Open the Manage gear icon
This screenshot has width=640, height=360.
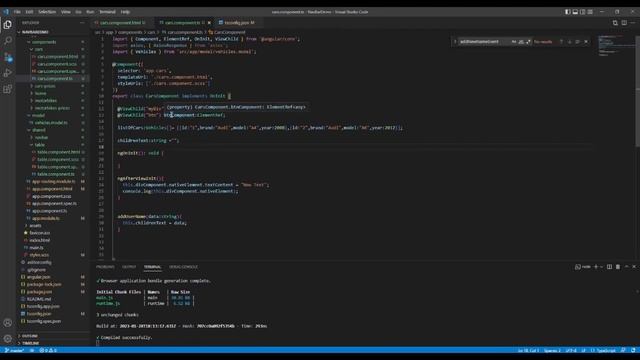point(7,339)
